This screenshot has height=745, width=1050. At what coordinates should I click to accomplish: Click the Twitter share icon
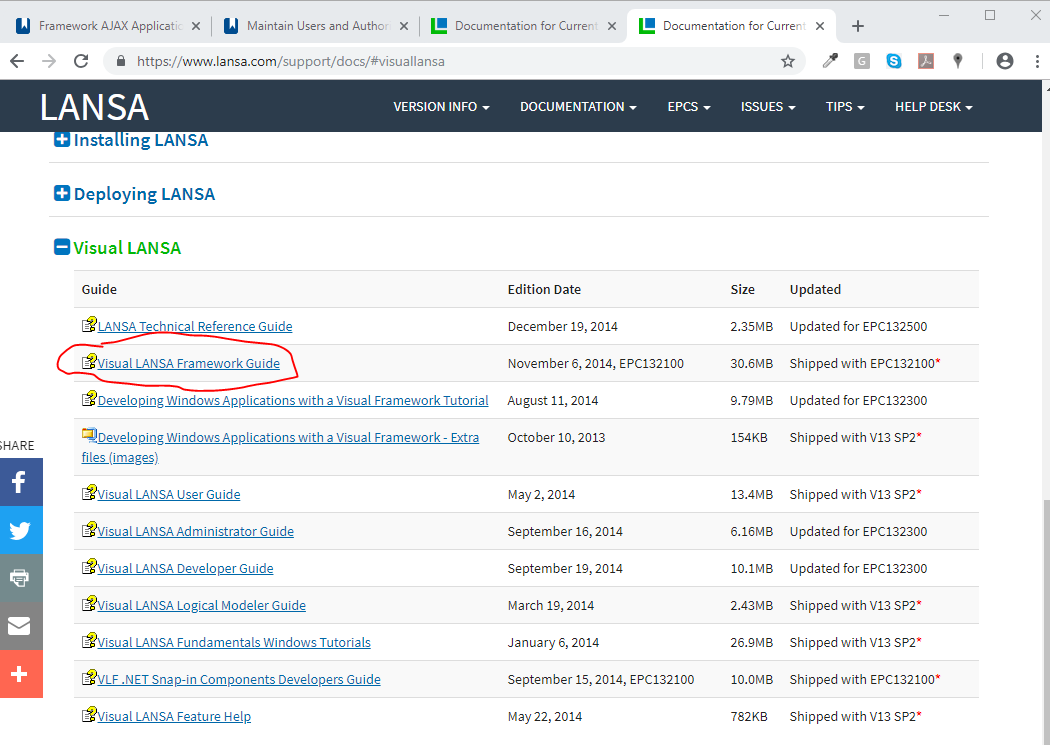[x=19, y=530]
